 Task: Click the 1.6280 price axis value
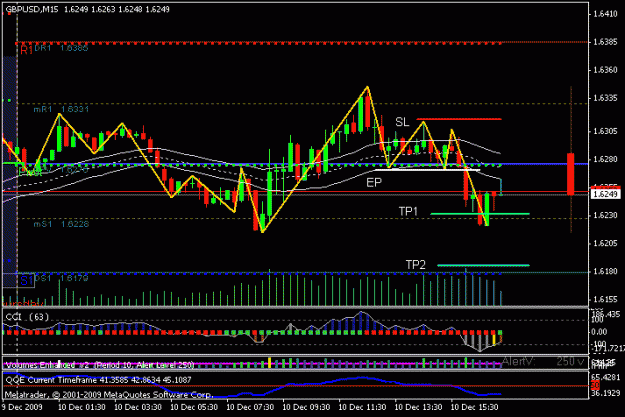(605, 159)
